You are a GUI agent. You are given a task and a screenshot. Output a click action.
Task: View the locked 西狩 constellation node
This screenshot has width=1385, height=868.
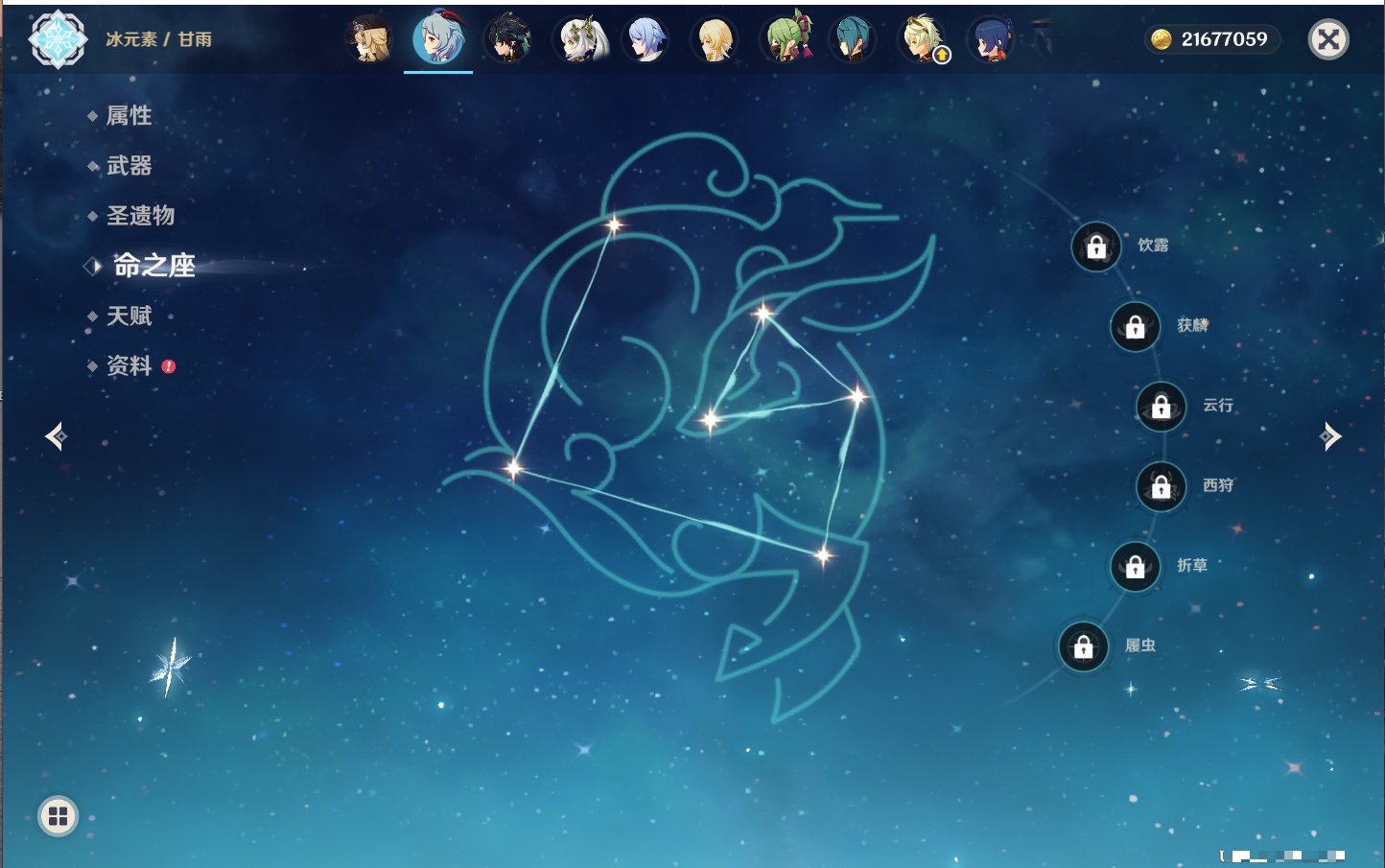pyautogui.click(x=1162, y=486)
